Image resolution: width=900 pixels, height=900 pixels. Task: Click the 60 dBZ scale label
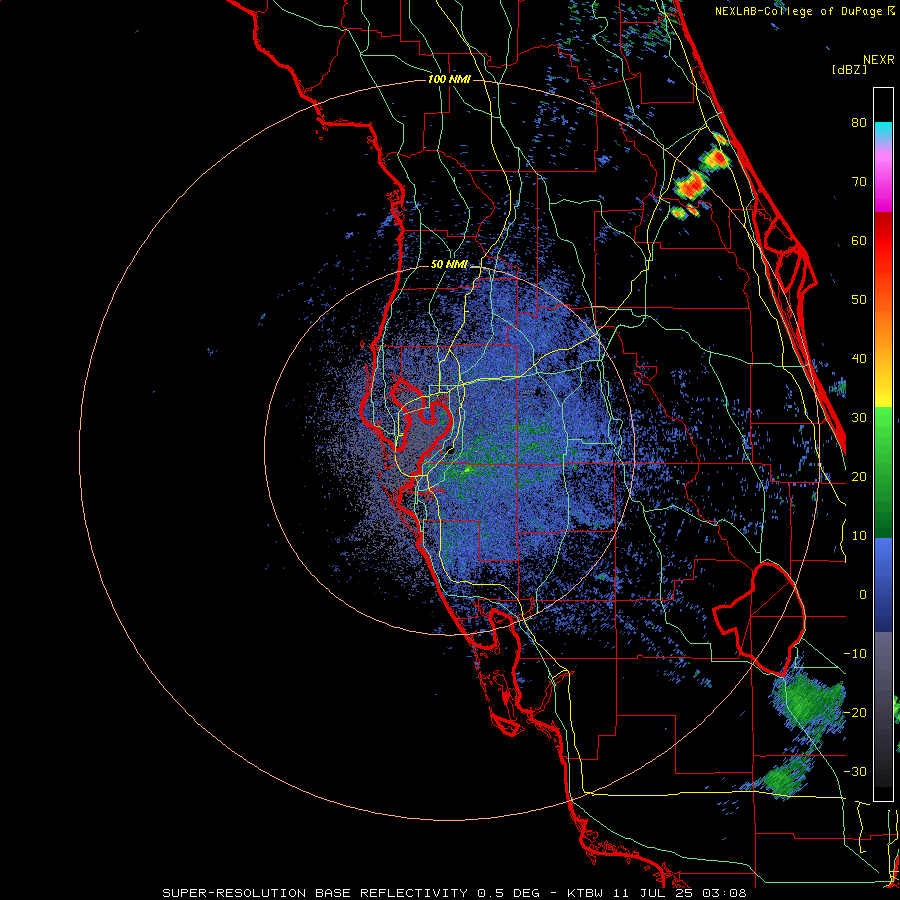[x=859, y=240]
